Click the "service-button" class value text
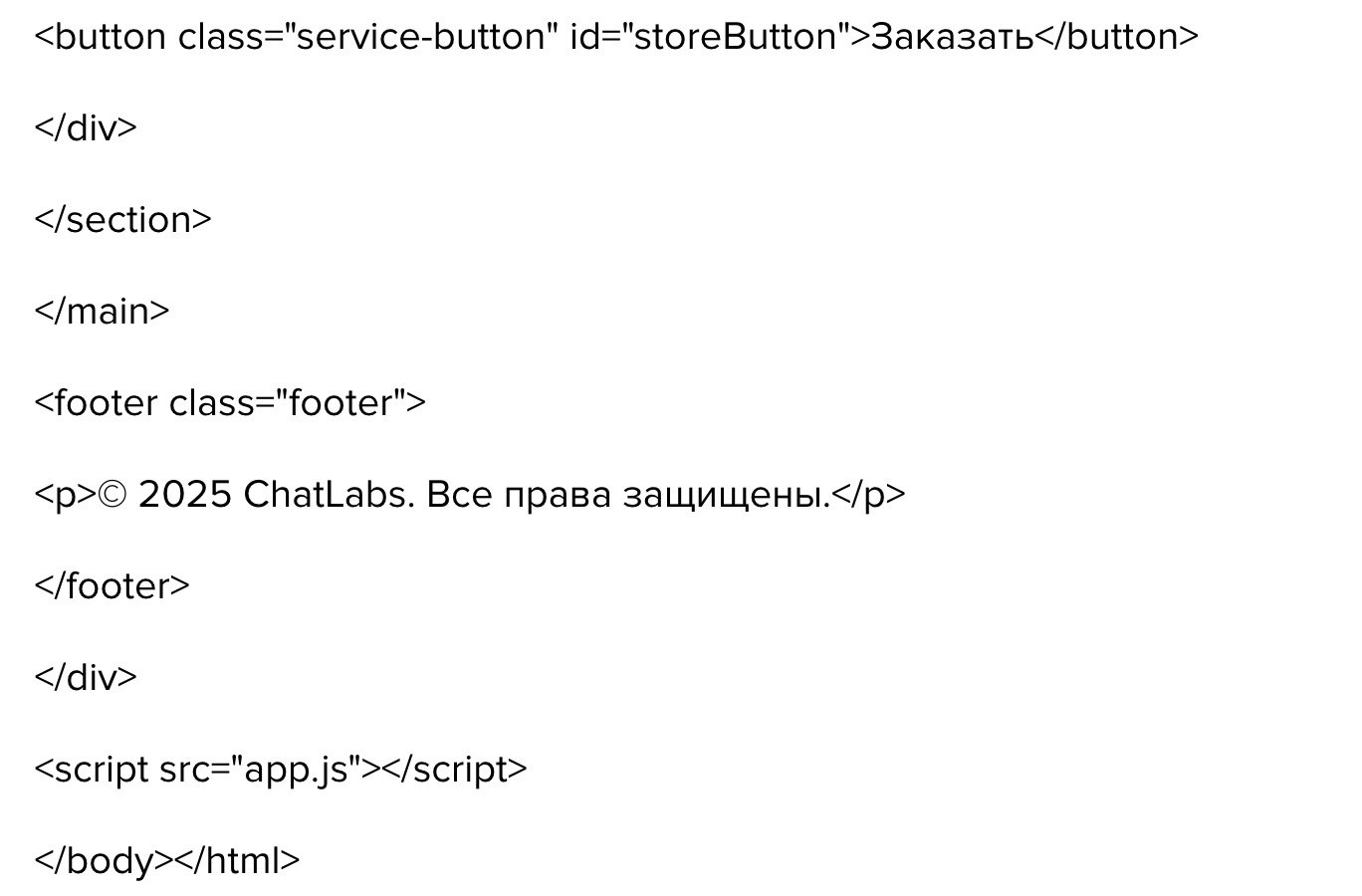This screenshot has height=896, width=1362. [x=421, y=37]
